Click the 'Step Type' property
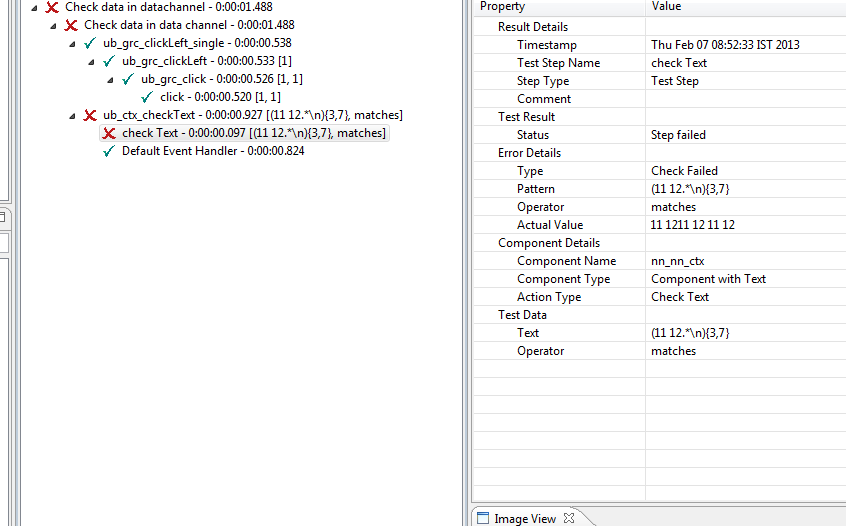The image size is (846, 526). point(543,81)
